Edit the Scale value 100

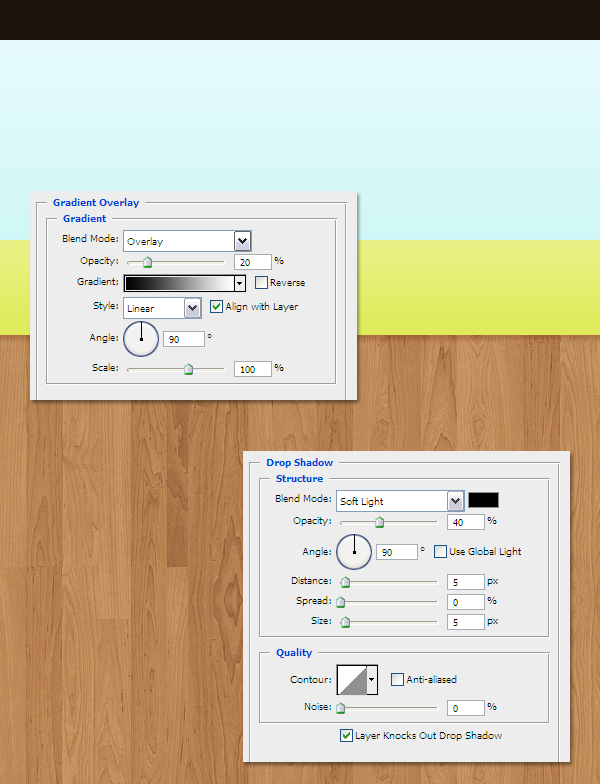(252, 369)
